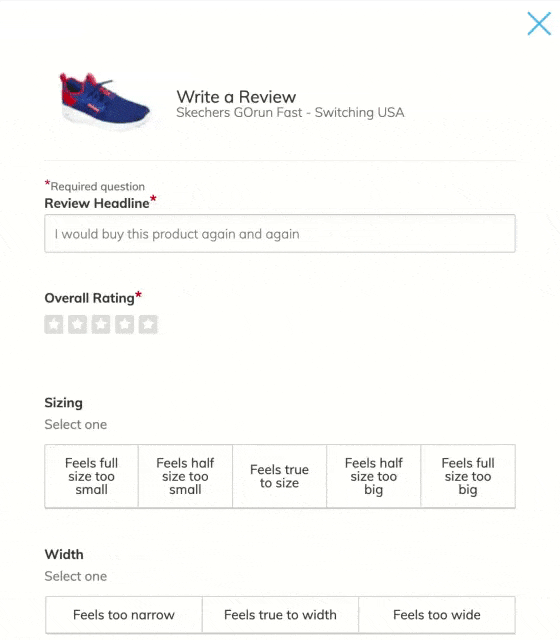Pick Feels half size too big

(373, 476)
